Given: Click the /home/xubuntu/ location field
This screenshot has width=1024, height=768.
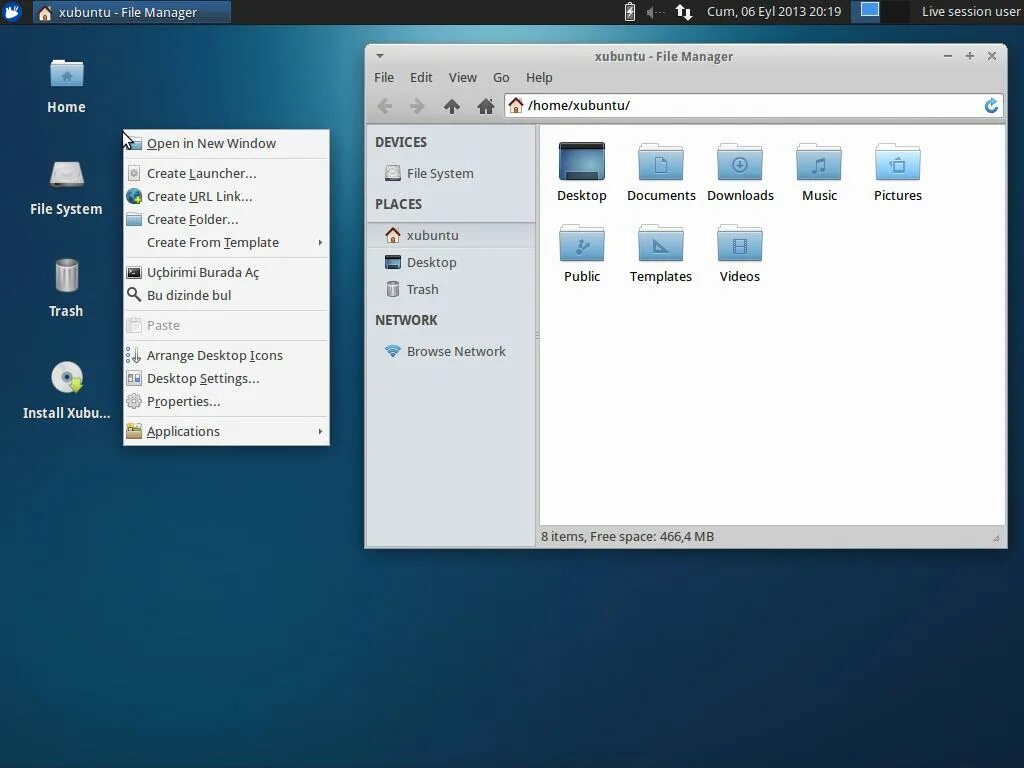Looking at the screenshot, I should pyautogui.click(x=753, y=106).
